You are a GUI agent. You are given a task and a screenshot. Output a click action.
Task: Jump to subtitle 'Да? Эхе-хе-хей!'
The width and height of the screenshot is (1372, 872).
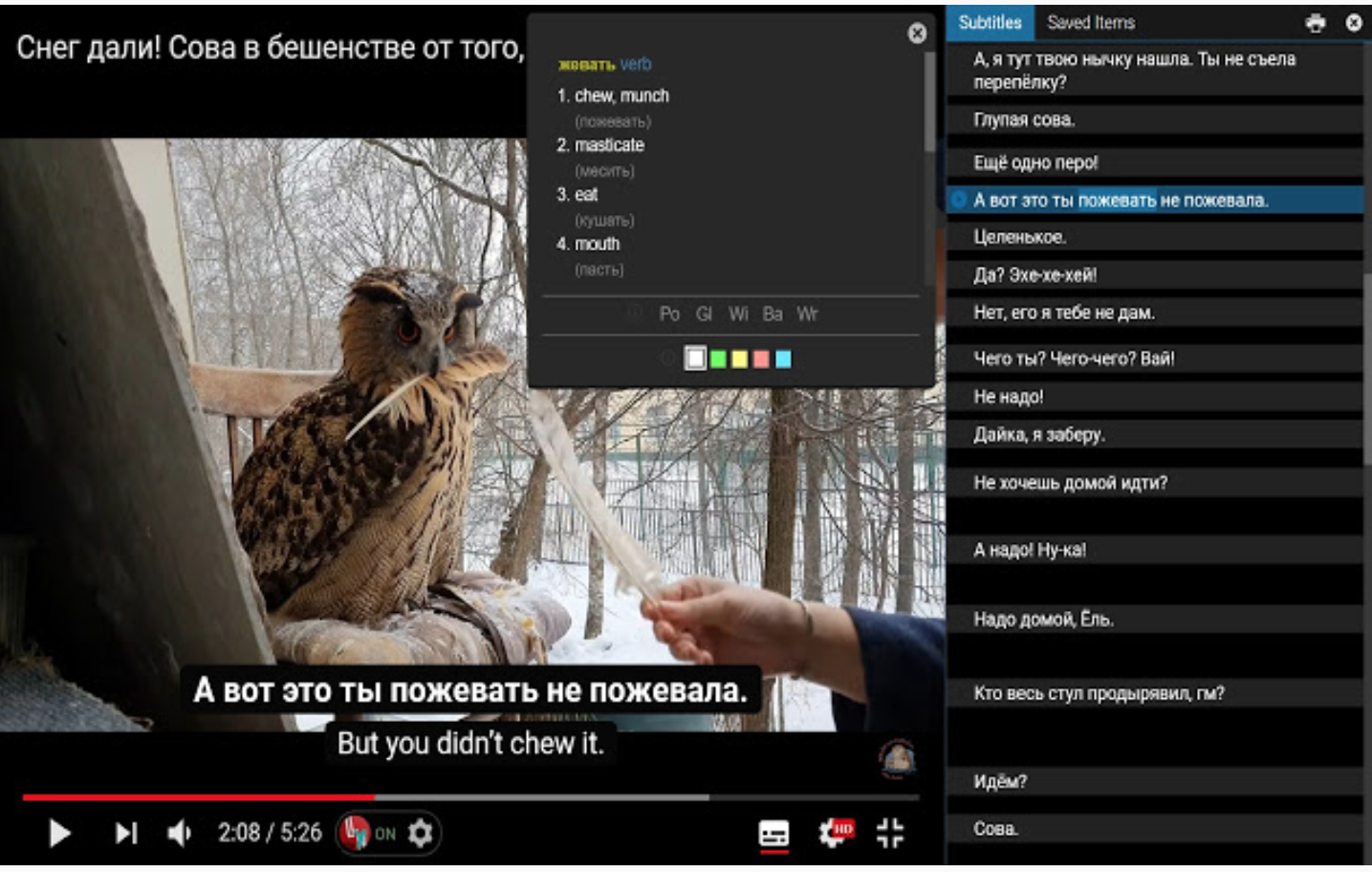click(x=1154, y=275)
